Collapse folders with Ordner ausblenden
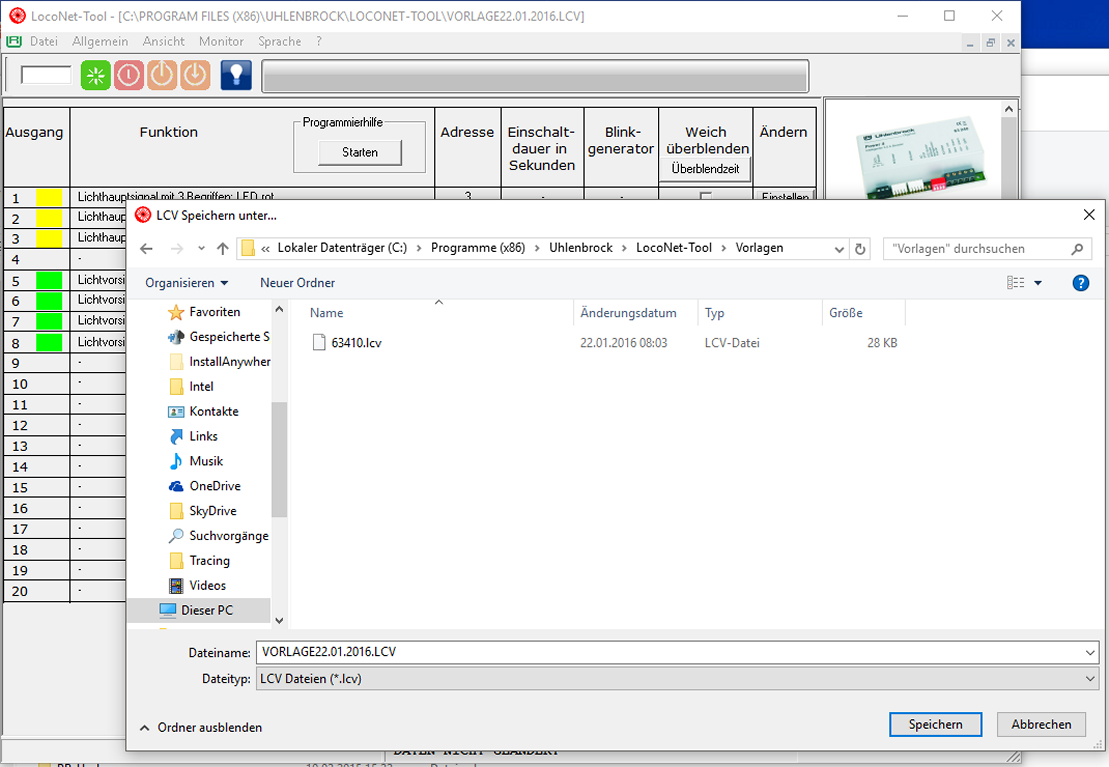 [201, 727]
